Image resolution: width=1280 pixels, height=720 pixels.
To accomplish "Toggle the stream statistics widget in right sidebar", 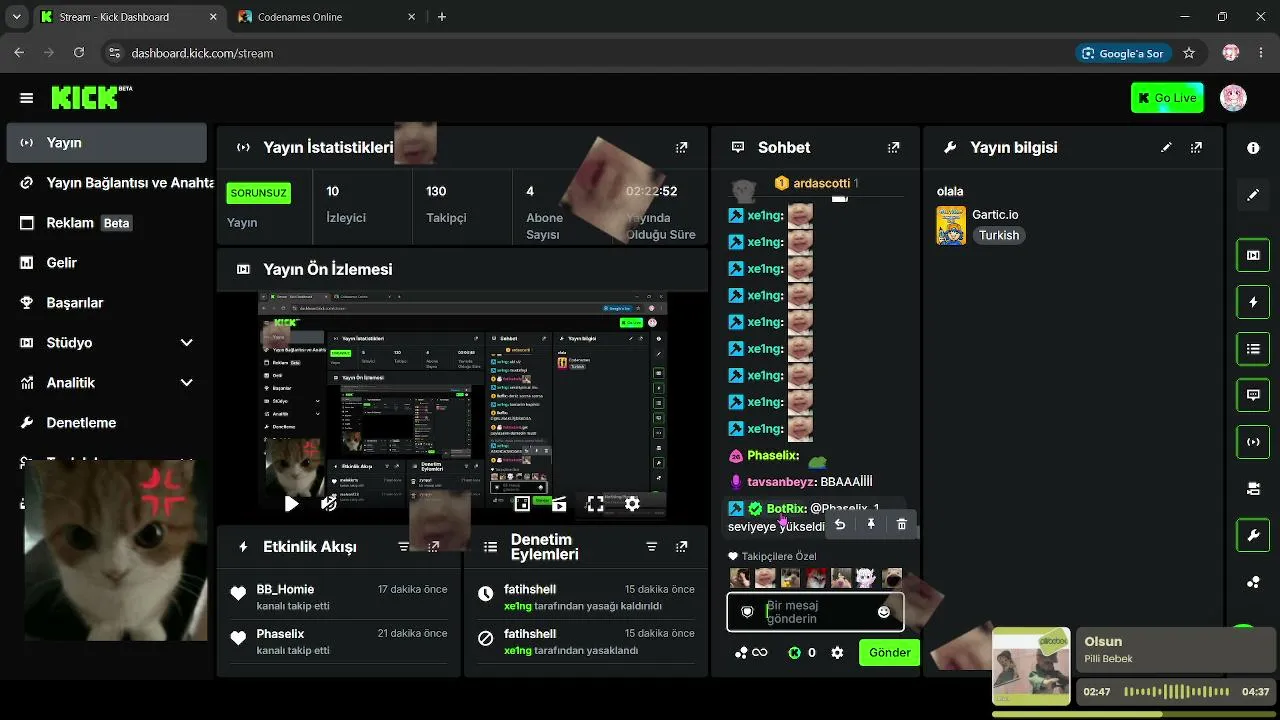I will 1253,442.
